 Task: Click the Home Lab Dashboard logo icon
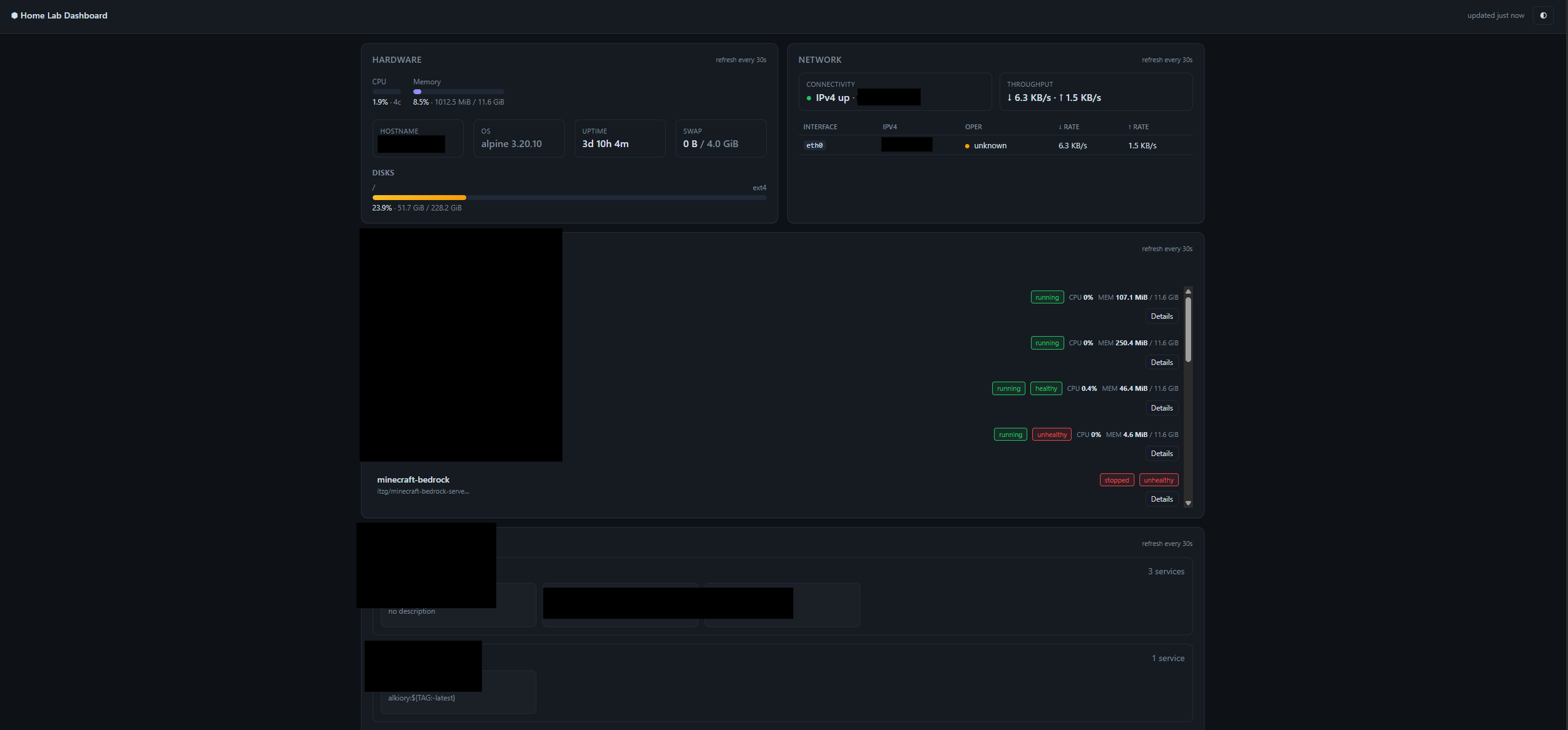14,16
